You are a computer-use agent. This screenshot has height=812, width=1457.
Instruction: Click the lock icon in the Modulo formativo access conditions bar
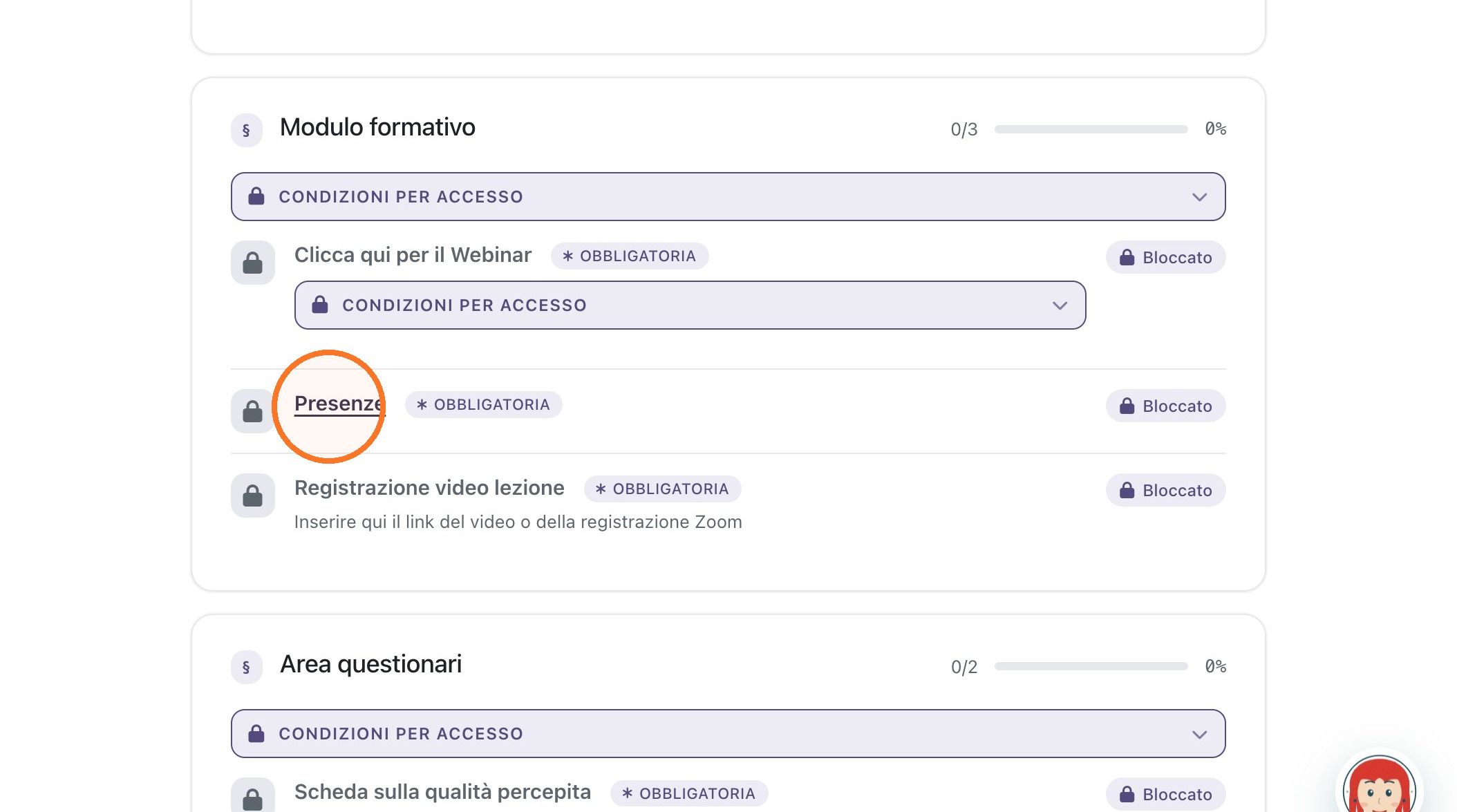(x=256, y=196)
